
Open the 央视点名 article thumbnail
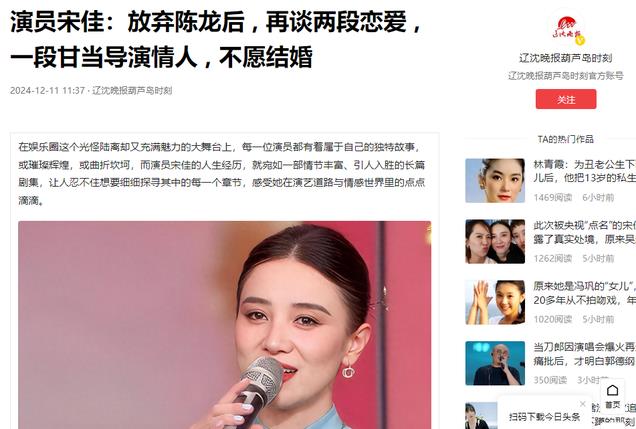coord(495,241)
